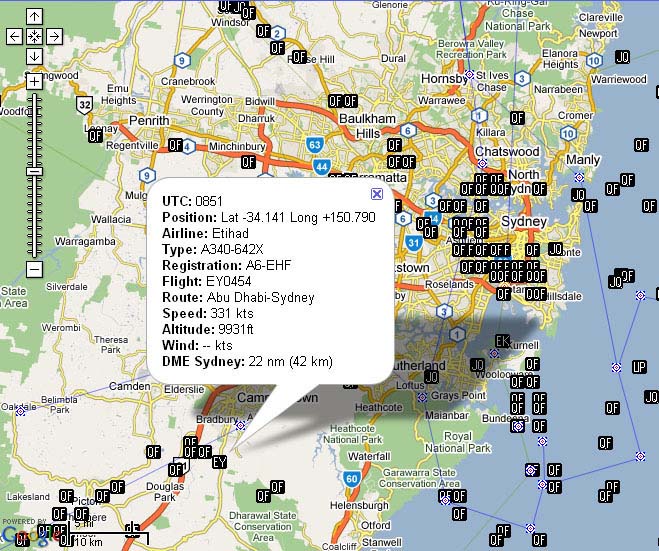Viewport: 659px width, 551px height.
Task: Click the zoom slider handle
Action: pos(34,171)
